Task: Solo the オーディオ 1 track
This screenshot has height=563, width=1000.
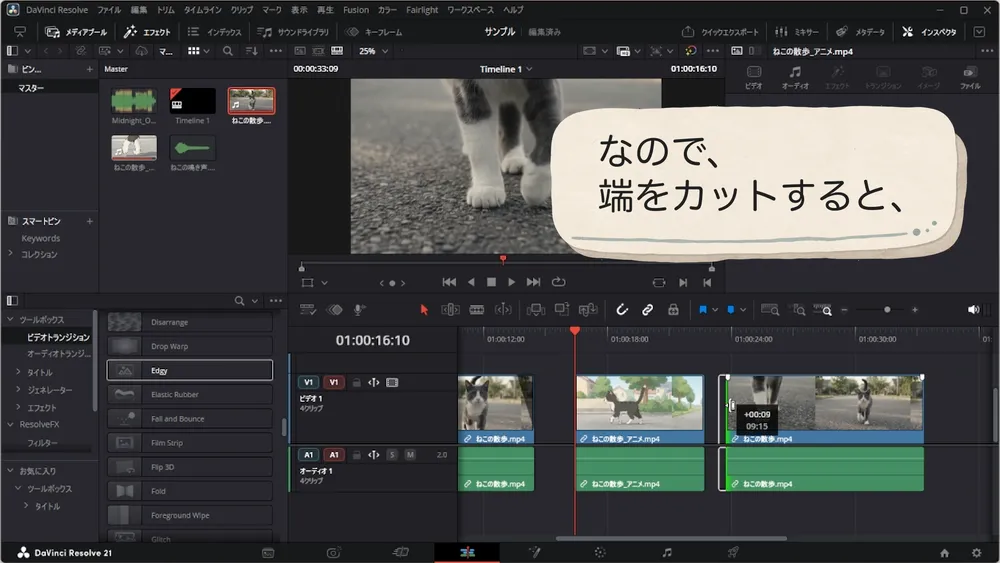Action: 392,455
